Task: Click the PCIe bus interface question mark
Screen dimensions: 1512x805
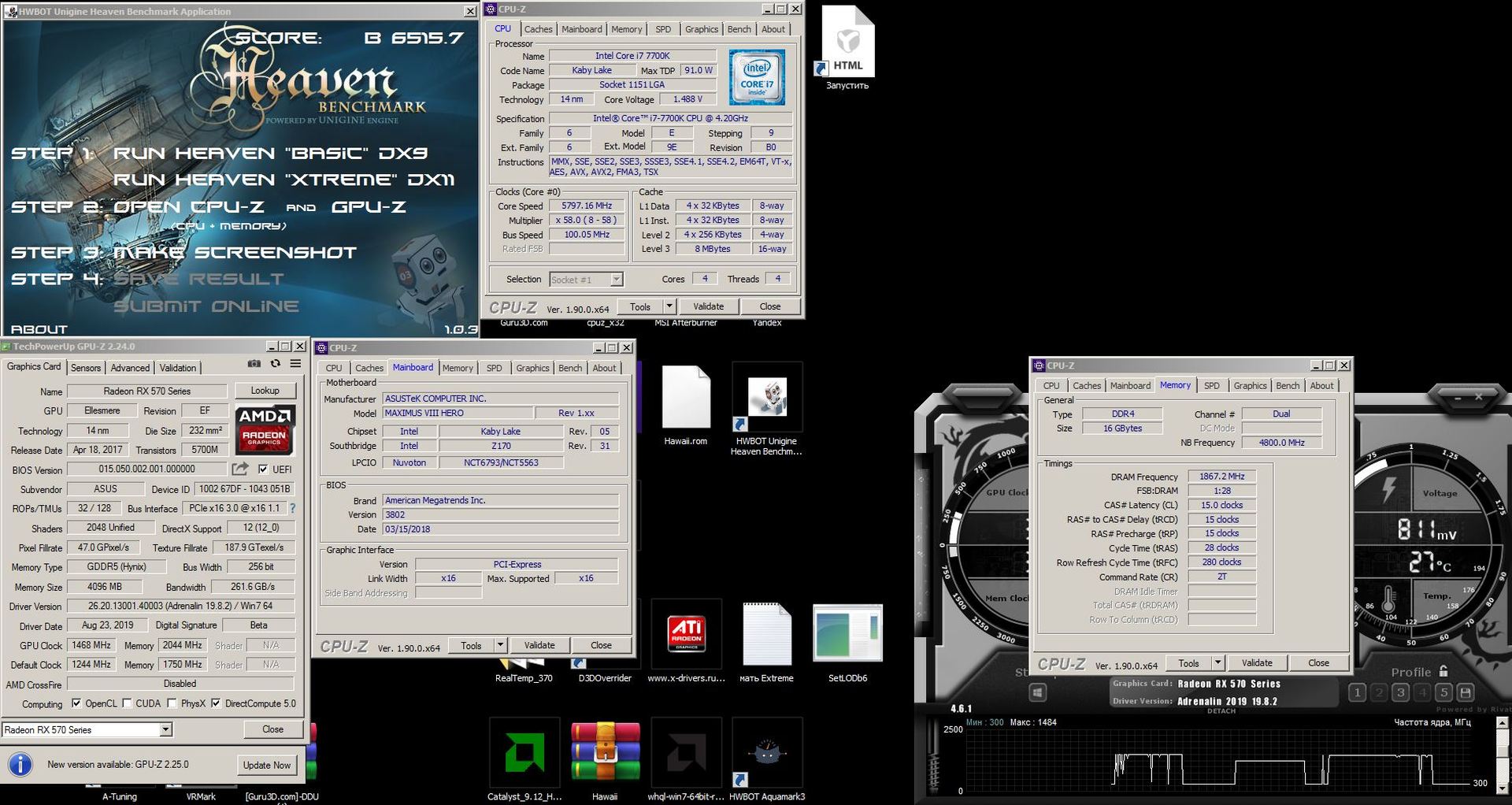Action: pyautogui.click(x=293, y=508)
